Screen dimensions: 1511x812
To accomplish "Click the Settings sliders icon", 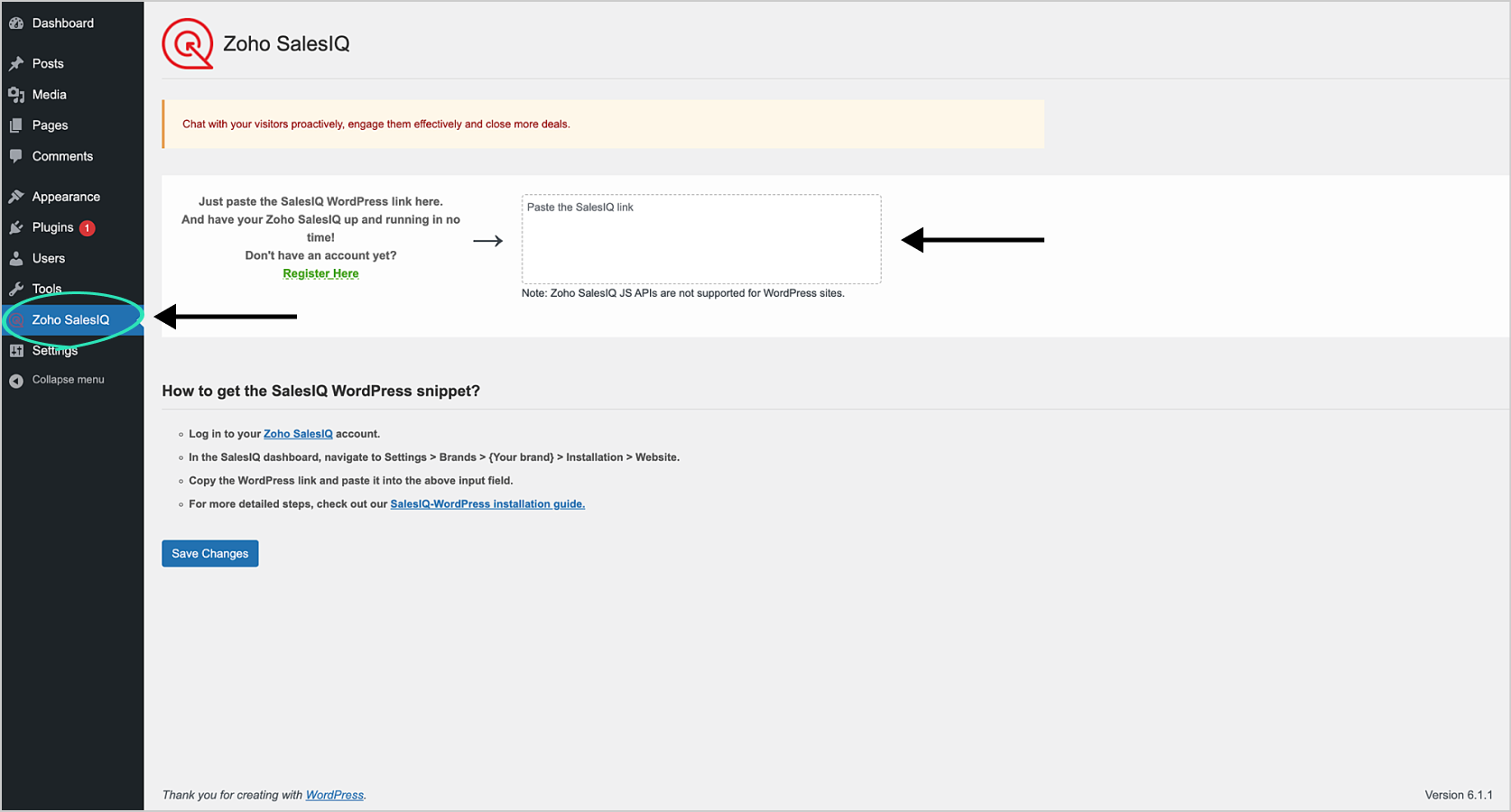I will pos(16,351).
